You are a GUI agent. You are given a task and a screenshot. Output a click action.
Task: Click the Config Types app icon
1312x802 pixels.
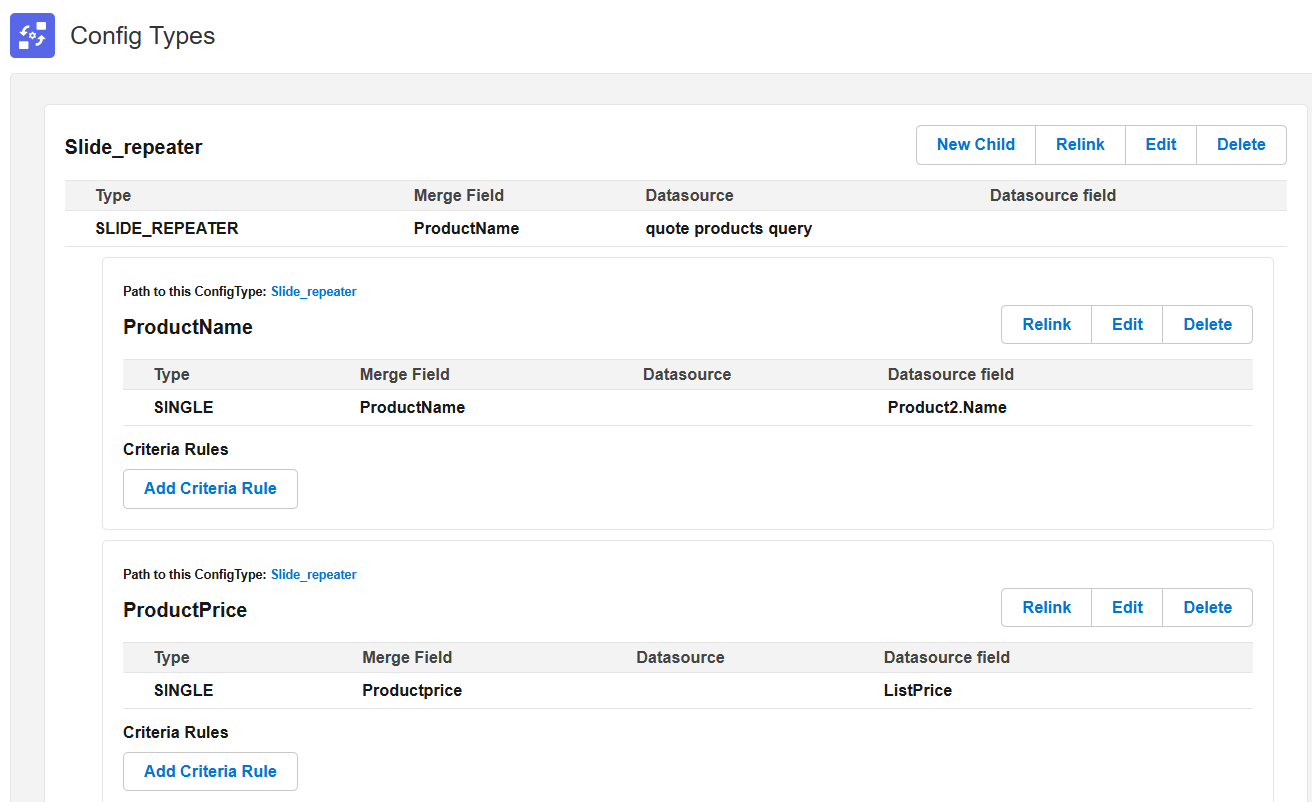[32, 36]
